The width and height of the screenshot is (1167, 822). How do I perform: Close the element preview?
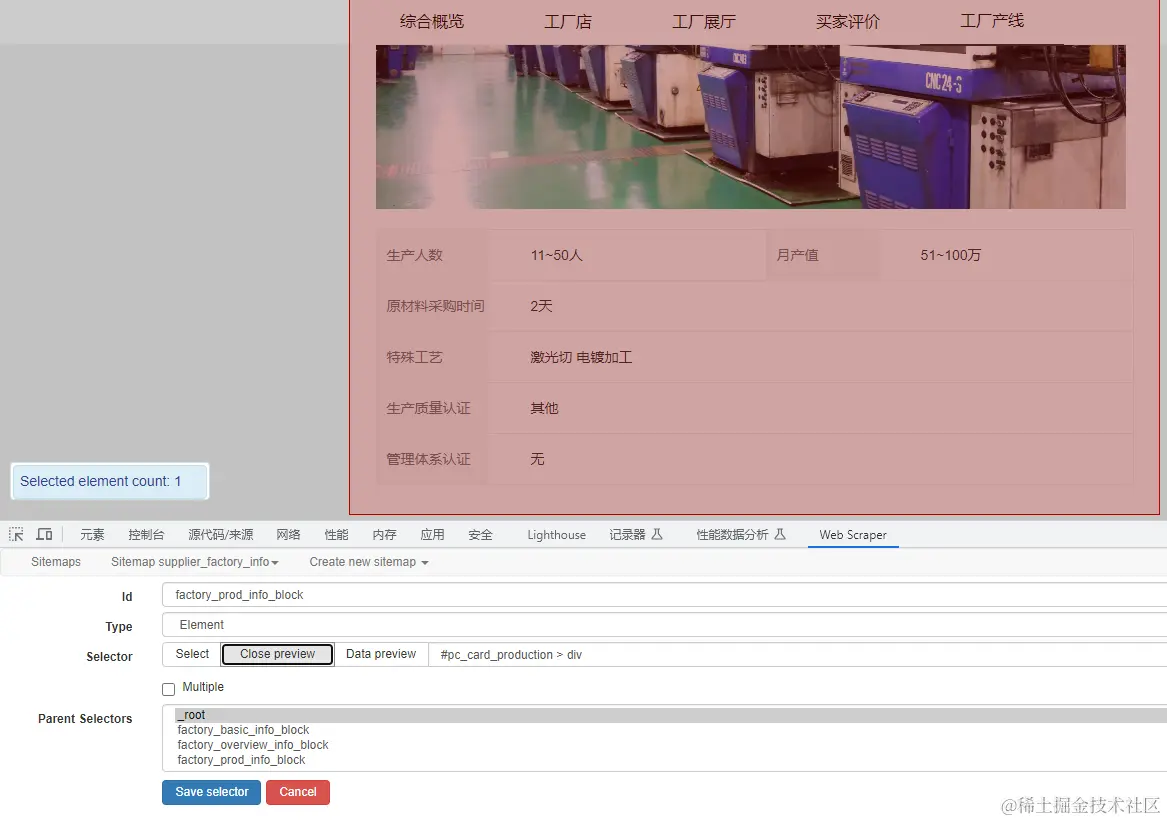tap(277, 654)
